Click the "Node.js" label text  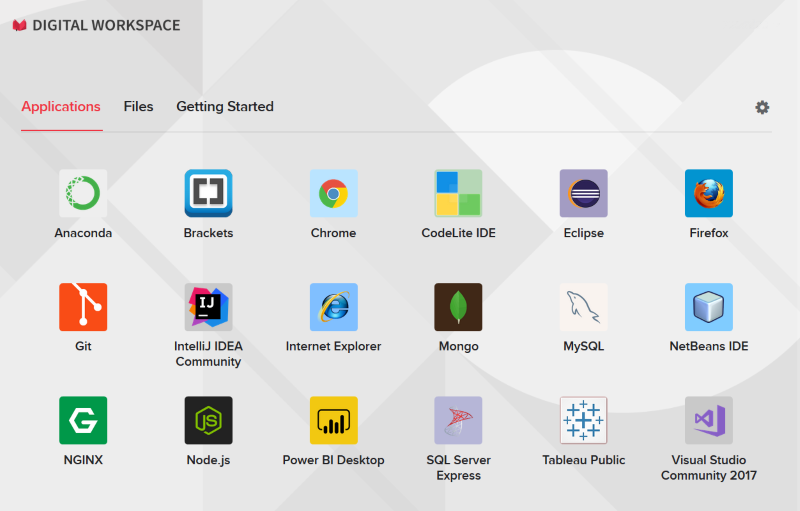tap(208, 460)
